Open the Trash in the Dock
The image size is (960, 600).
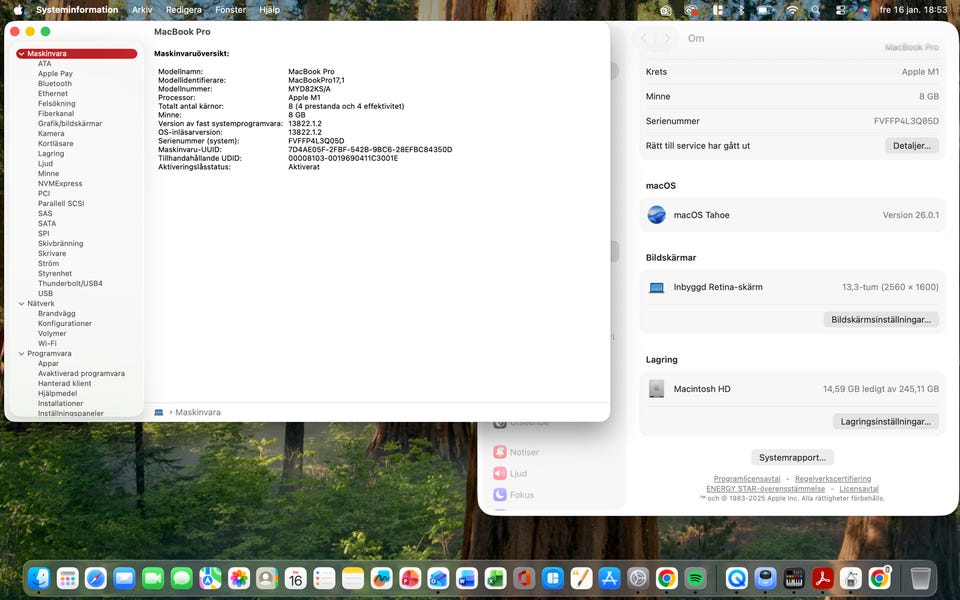click(920, 578)
